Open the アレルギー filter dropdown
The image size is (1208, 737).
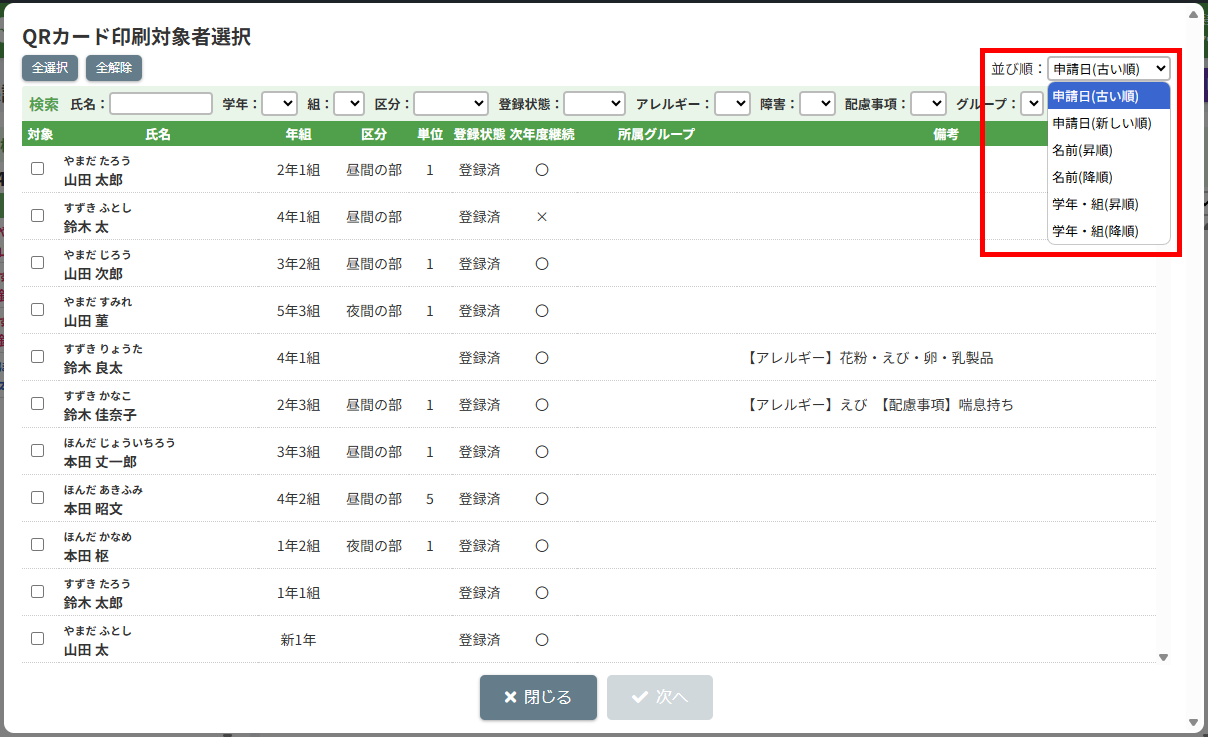point(732,103)
